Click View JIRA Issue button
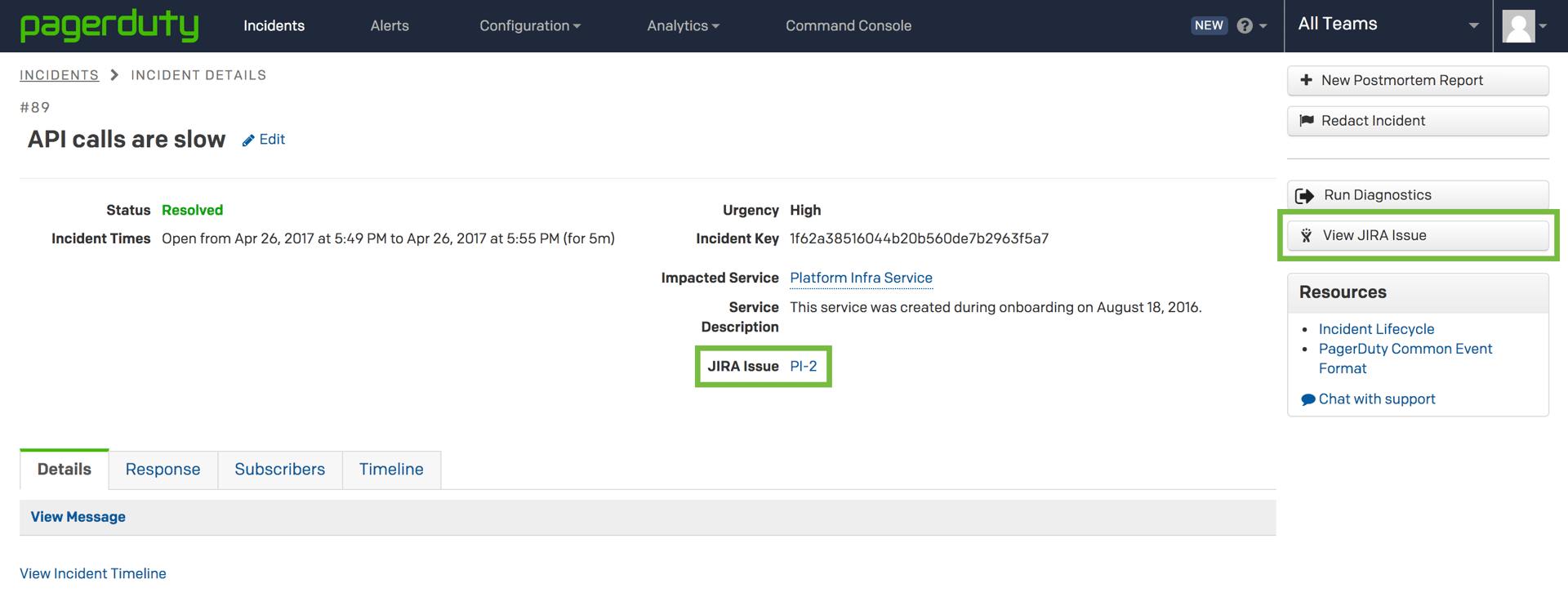Screen dimensions: 1568x597 [1418, 235]
